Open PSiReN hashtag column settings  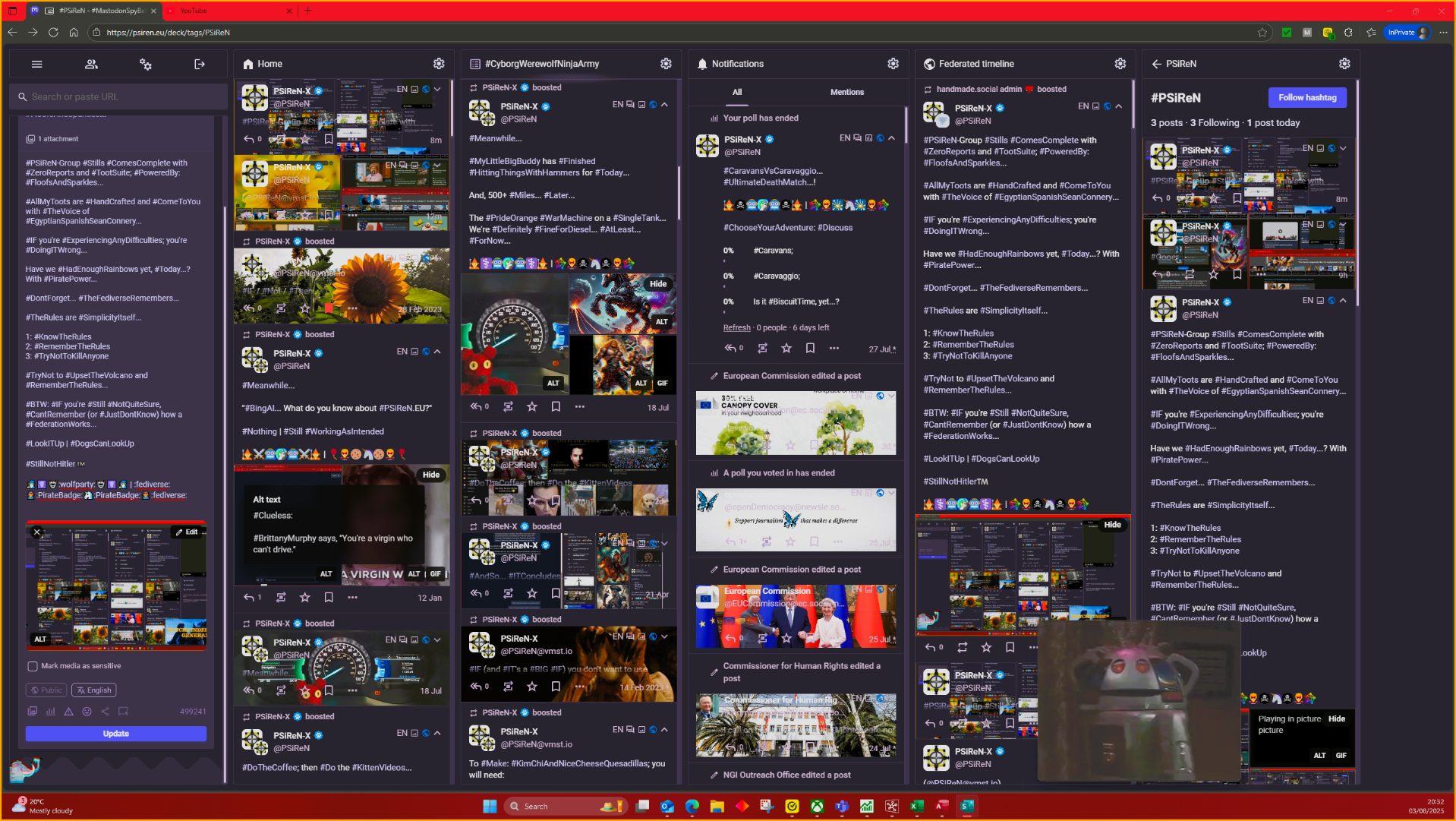tap(1344, 64)
